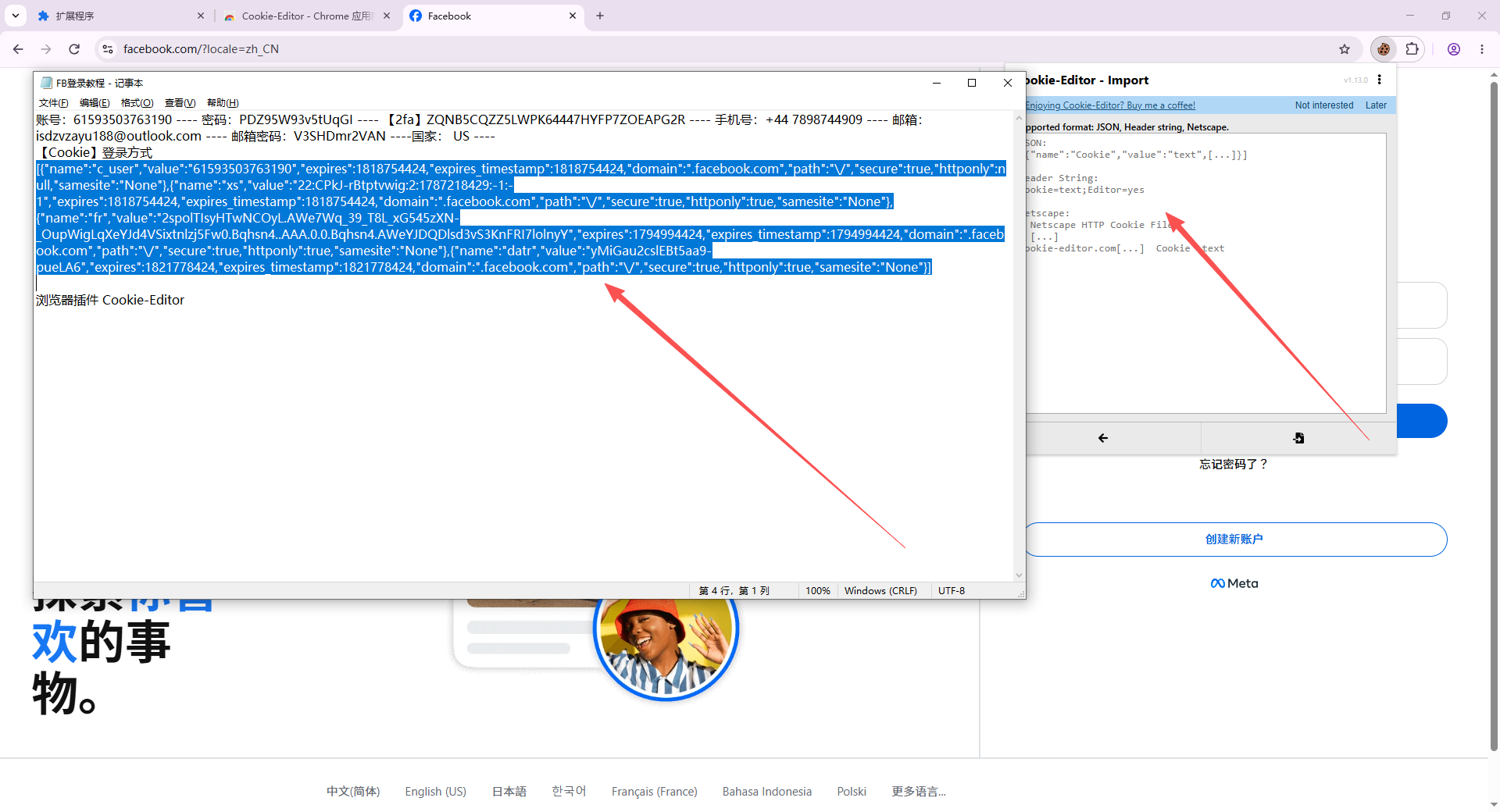Click the 浏览器插件 Cookie-Editor text line
This screenshot has width=1500, height=812.
(x=110, y=300)
